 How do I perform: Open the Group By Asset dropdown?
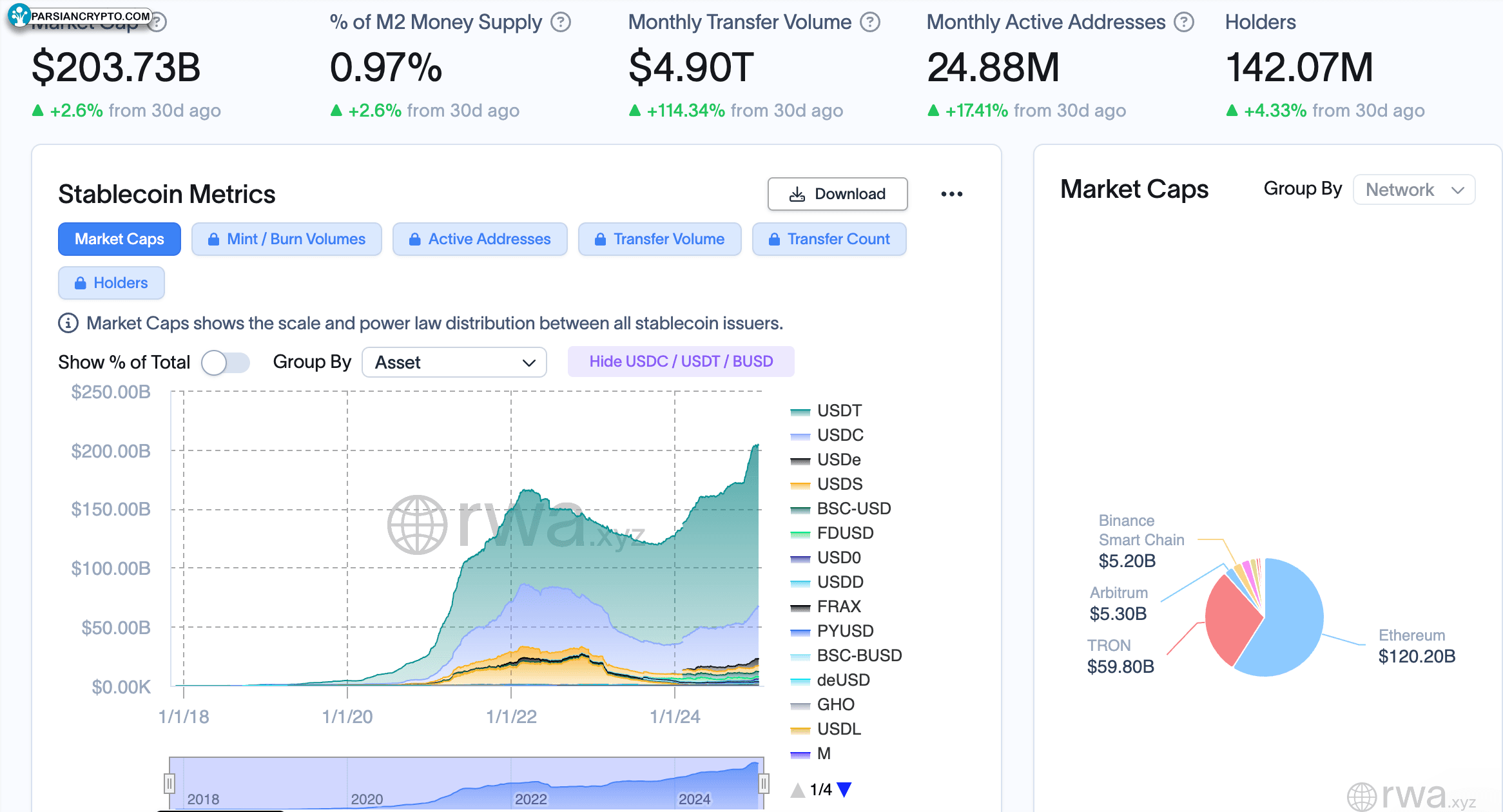click(x=452, y=362)
